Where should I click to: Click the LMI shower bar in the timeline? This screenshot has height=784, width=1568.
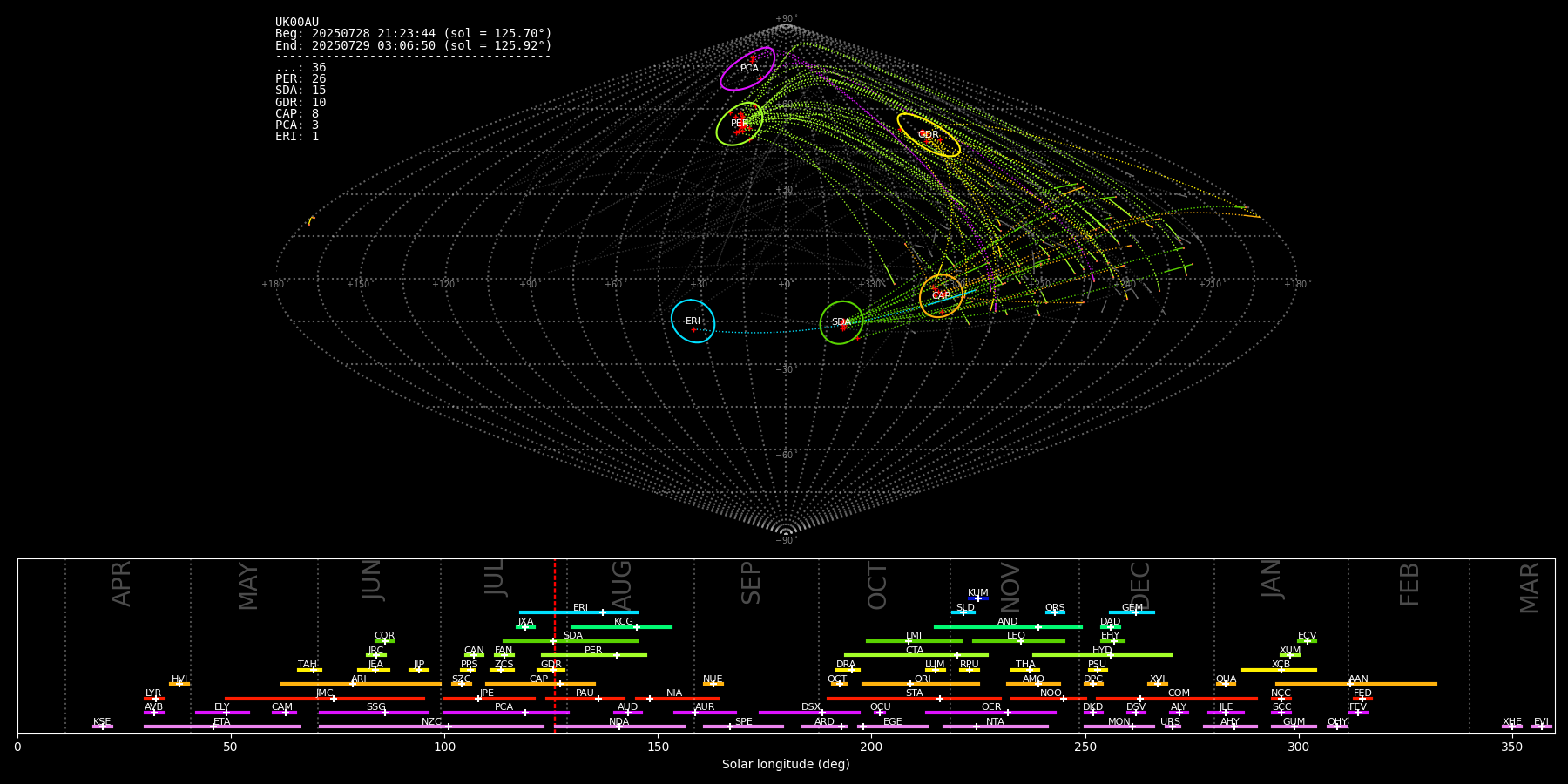click(x=914, y=641)
